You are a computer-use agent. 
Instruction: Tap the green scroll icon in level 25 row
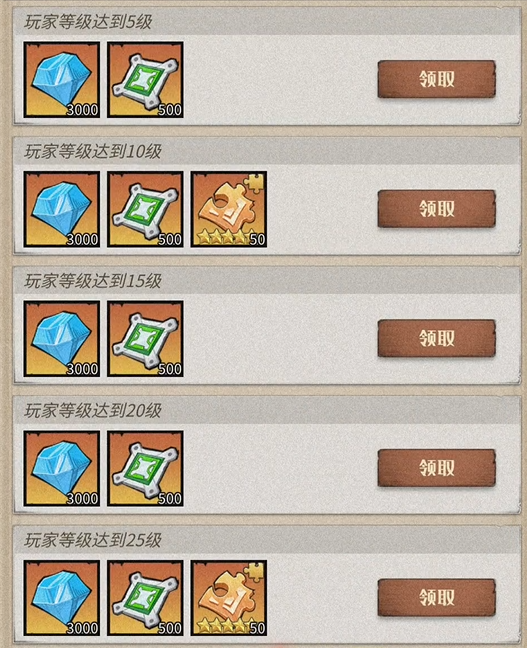145,598
